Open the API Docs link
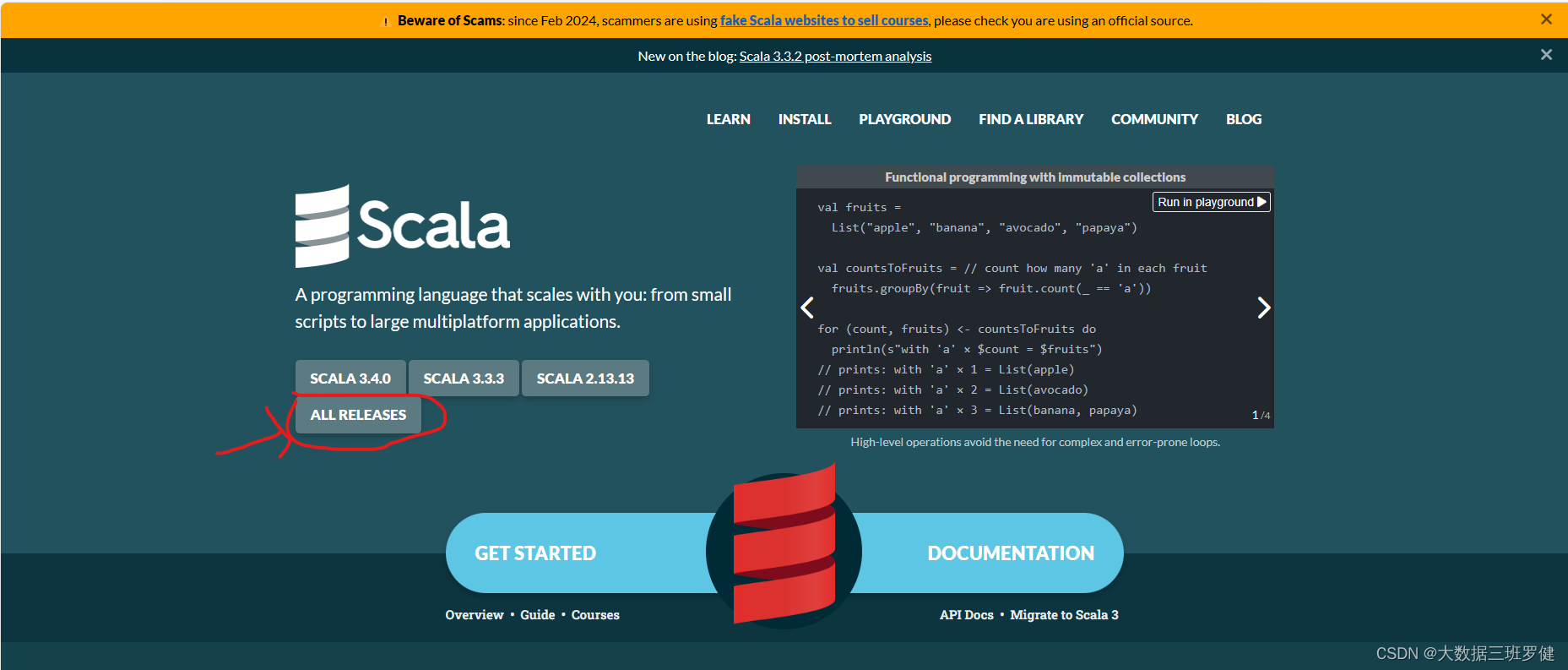Image resolution: width=1568 pixels, height=670 pixels. click(967, 615)
